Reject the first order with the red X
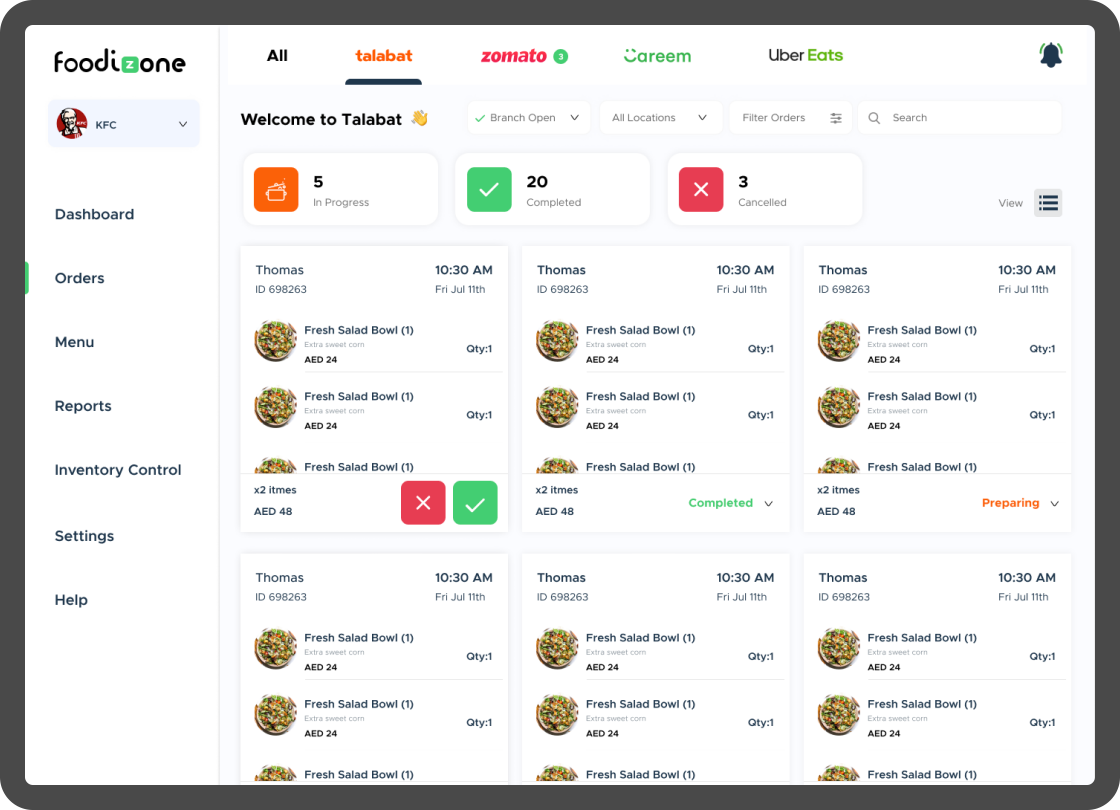This screenshot has height=810, width=1120. (x=423, y=503)
